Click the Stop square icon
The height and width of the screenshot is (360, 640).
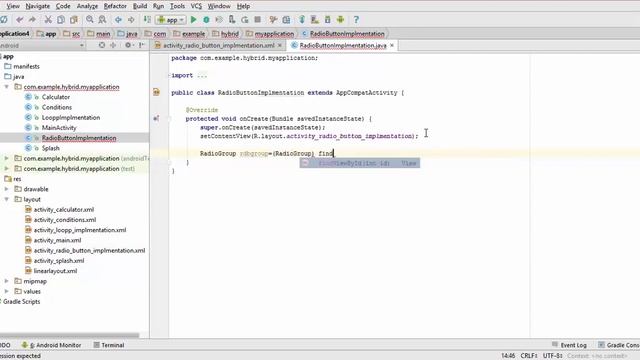[x=258, y=20]
